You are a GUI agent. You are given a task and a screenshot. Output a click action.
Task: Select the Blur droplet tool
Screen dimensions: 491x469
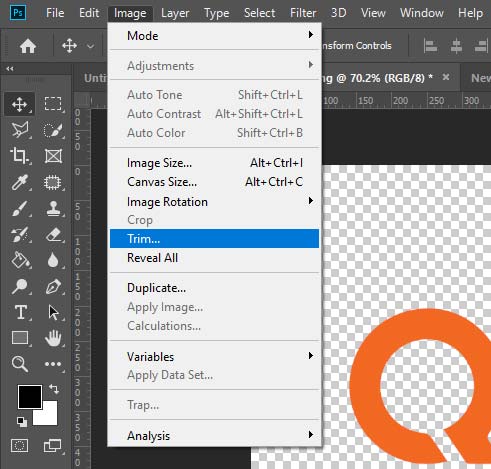point(53,260)
